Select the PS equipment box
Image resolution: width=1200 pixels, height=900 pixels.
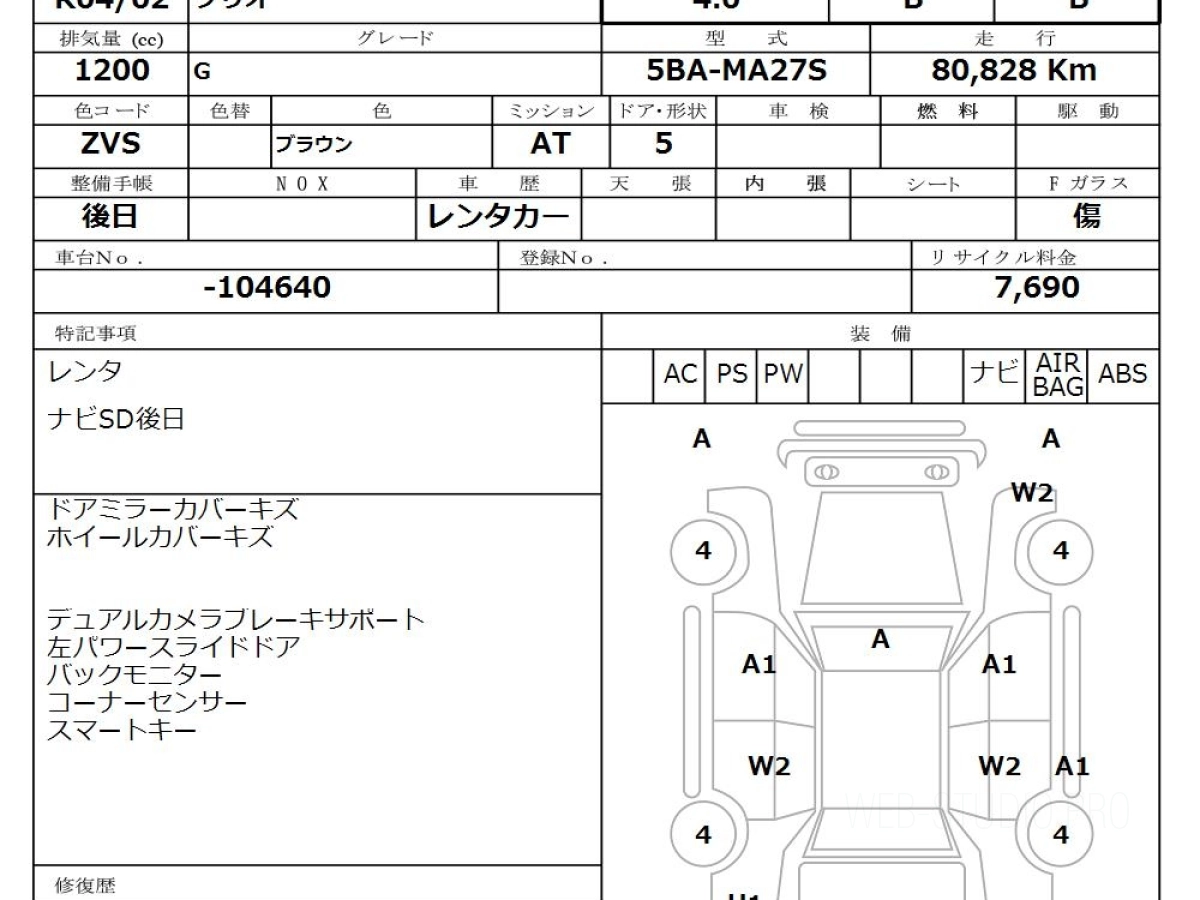click(x=732, y=375)
